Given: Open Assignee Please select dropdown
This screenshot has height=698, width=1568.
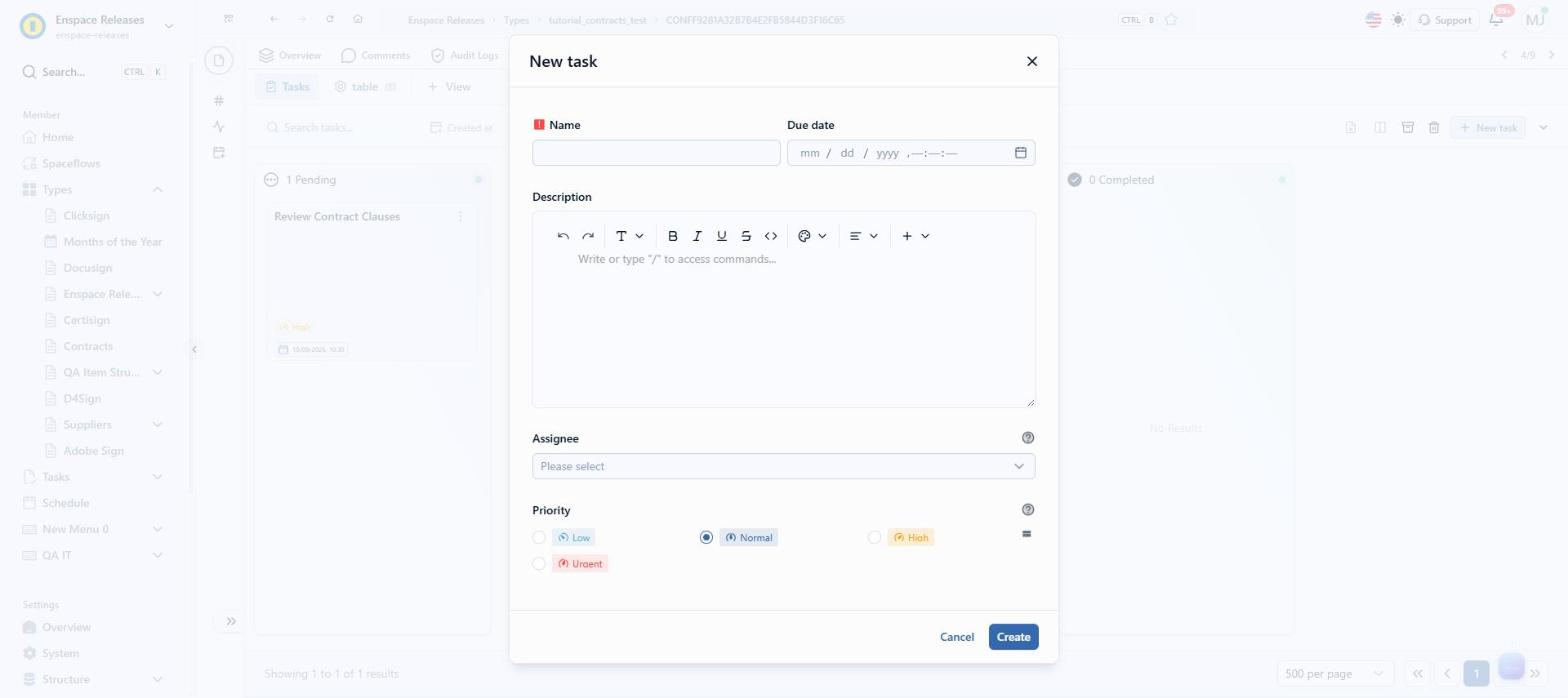Looking at the screenshot, I should [784, 466].
